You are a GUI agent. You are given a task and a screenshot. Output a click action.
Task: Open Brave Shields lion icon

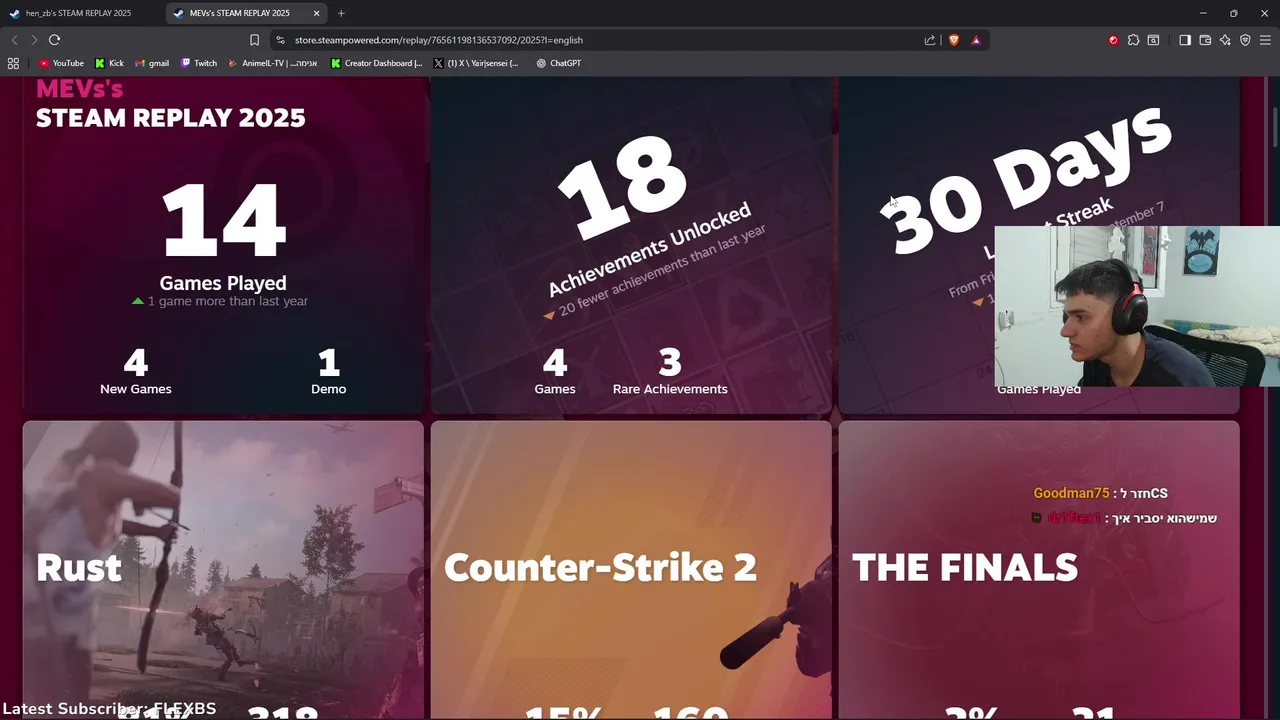[953, 40]
